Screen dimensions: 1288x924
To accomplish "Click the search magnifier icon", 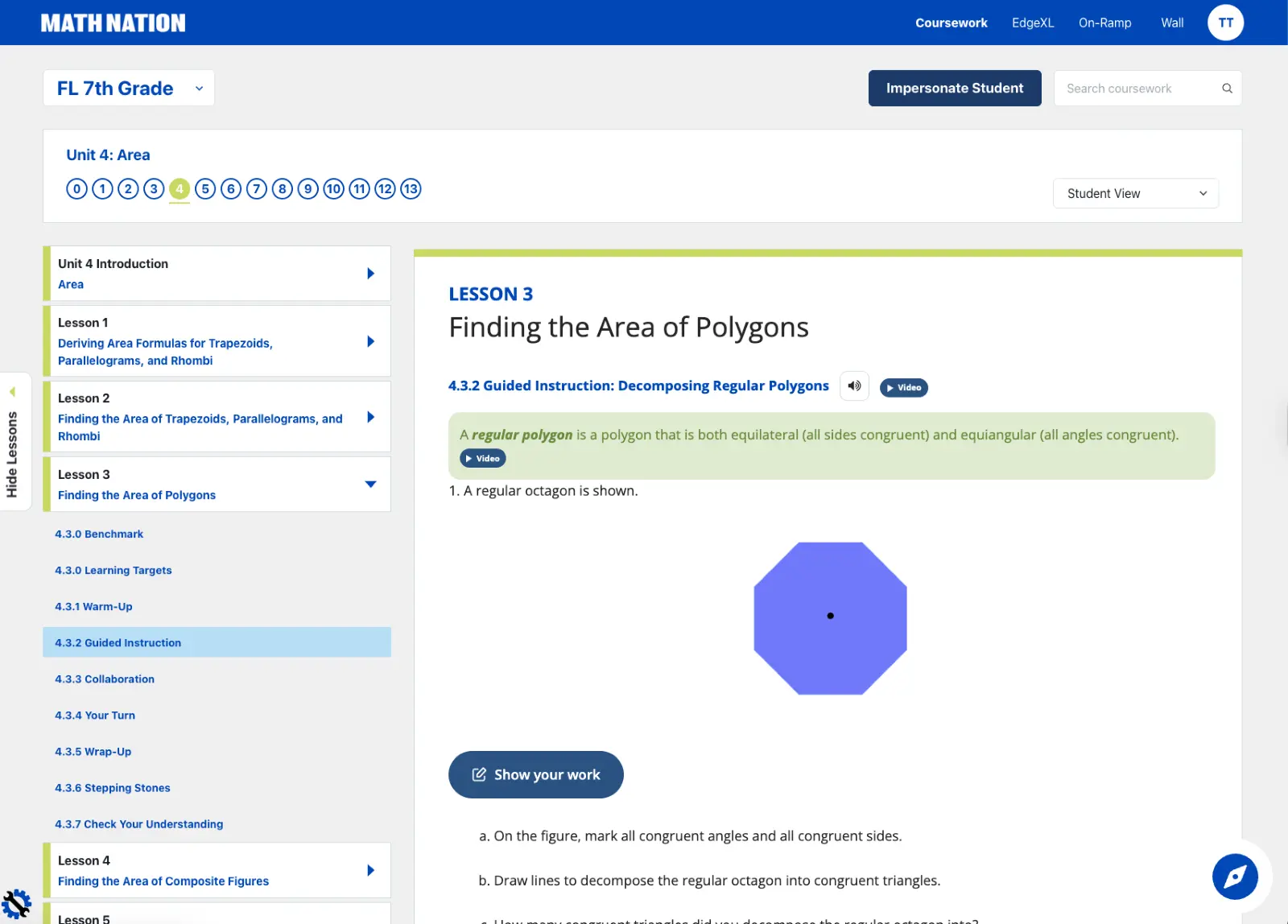I will [x=1227, y=89].
